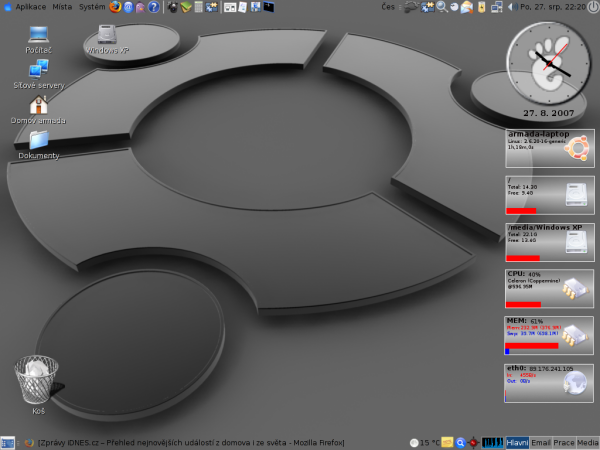Click the show desktop button
Viewport: 600px width, 450px height.
[7, 443]
